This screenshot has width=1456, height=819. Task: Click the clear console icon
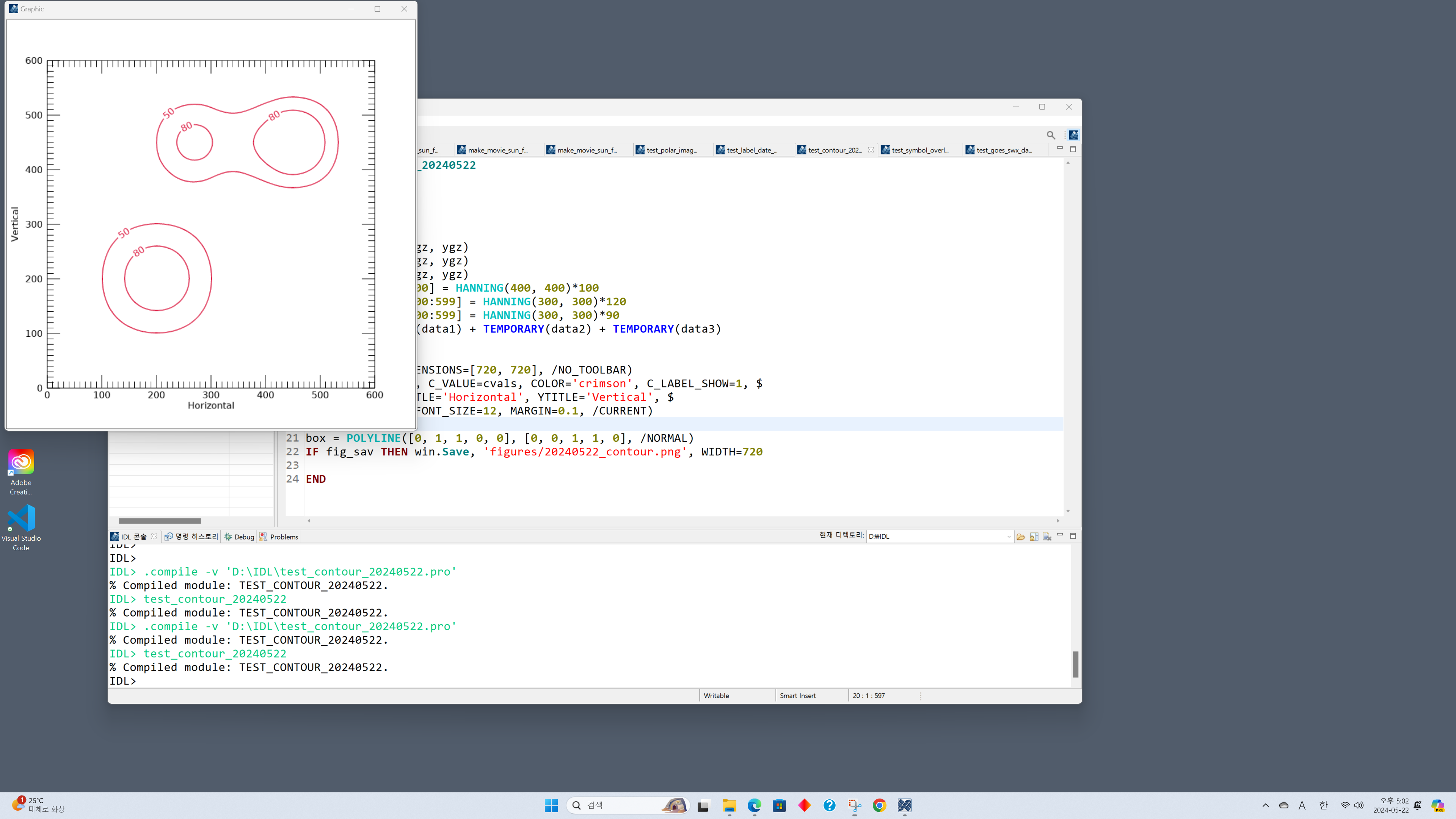pos(1047,537)
